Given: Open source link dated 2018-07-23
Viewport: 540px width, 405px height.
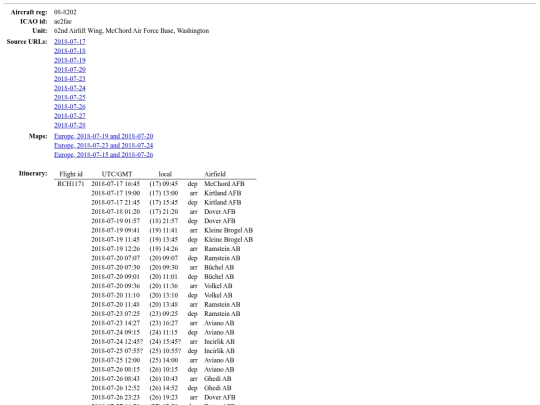Looking at the screenshot, I should pyautogui.click(x=70, y=79).
